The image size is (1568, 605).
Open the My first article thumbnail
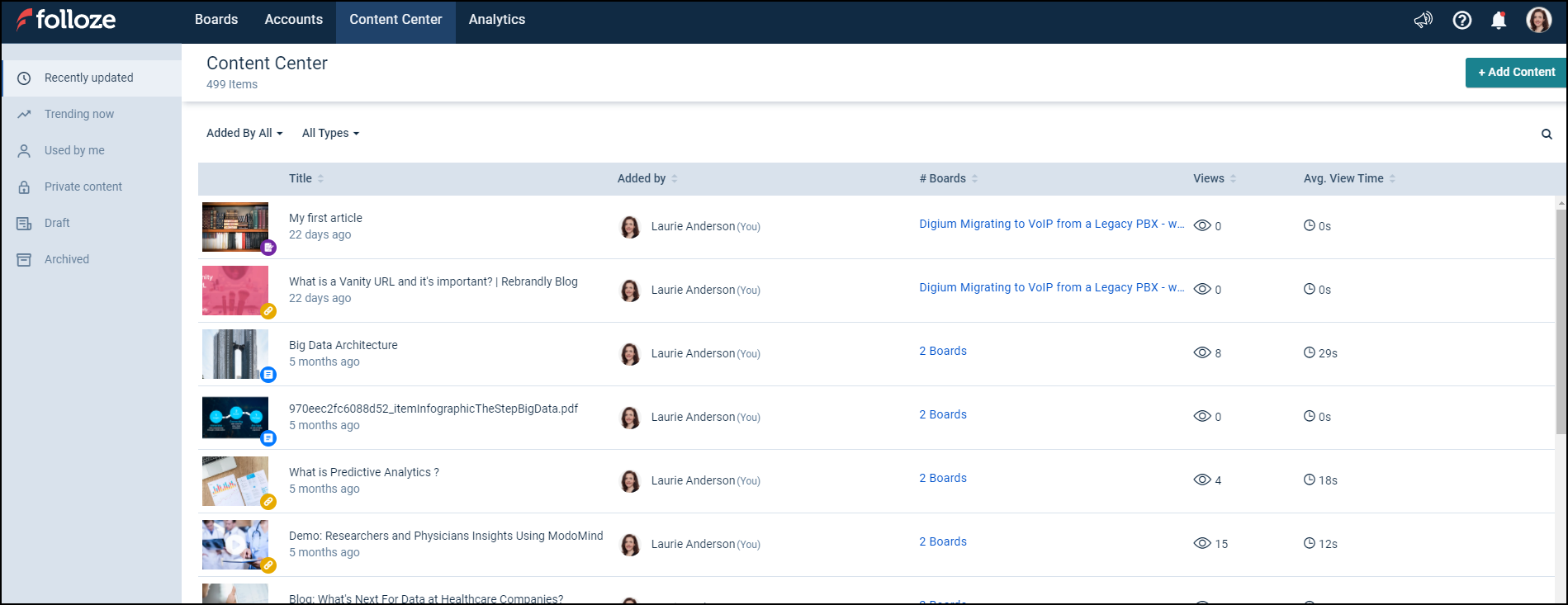235,226
